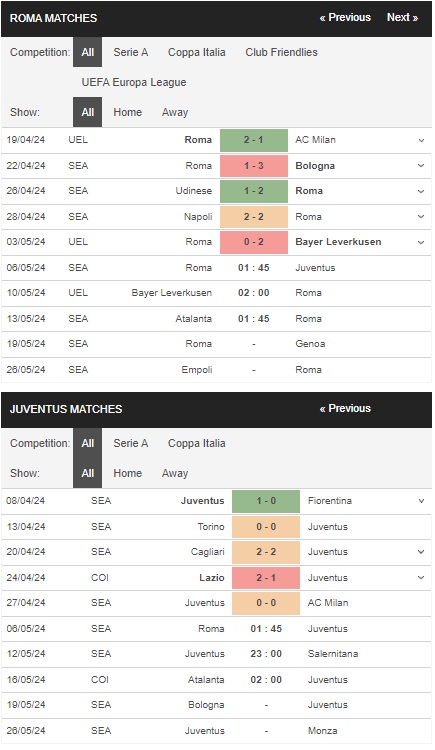Open the Roma 2 - 1 AC Milan score
Screen dimensions: 435x750
click(254, 140)
